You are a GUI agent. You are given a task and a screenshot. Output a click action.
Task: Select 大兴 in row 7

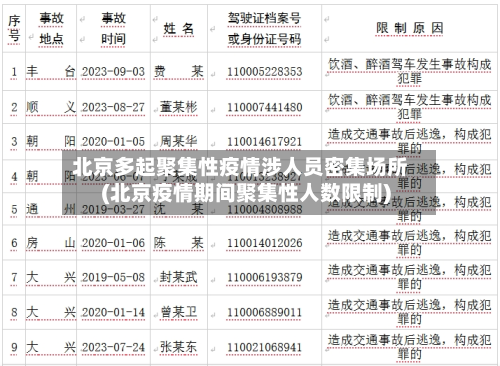(51, 277)
